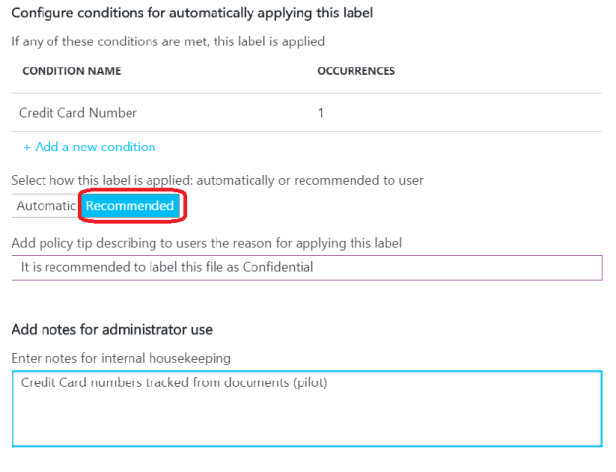Image resolution: width=616 pixels, height=472 pixels.
Task: Place cursor after the word Confidential in policy tip
Action: [x=315, y=267]
